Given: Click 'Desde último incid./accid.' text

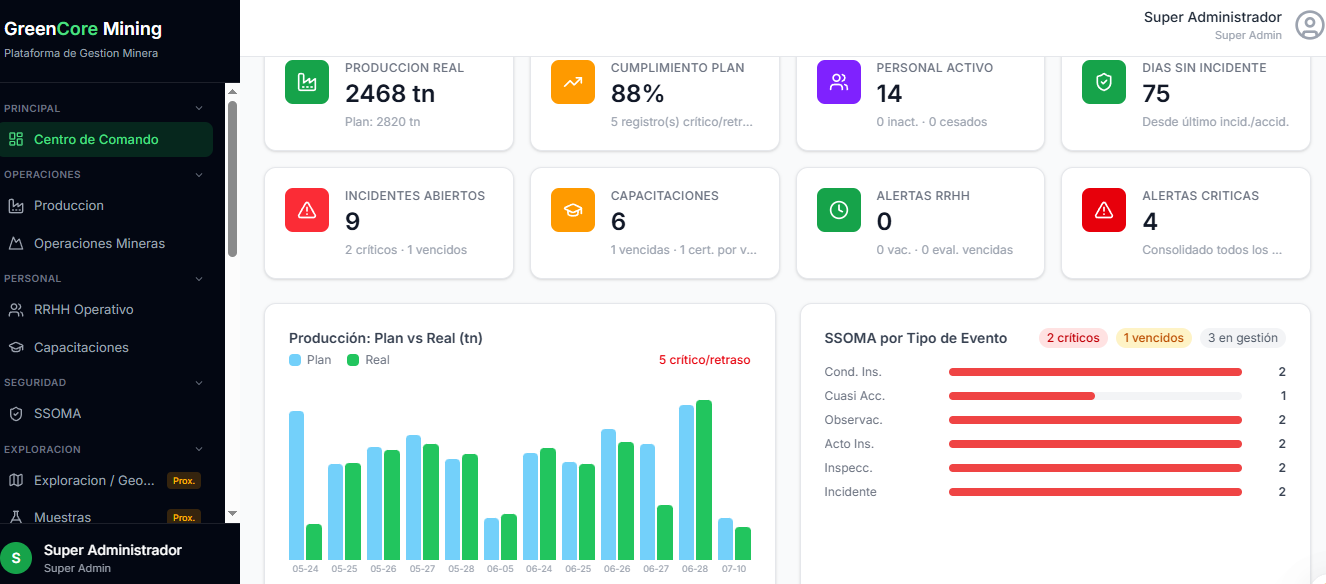Looking at the screenshot, I should 1215,122.
